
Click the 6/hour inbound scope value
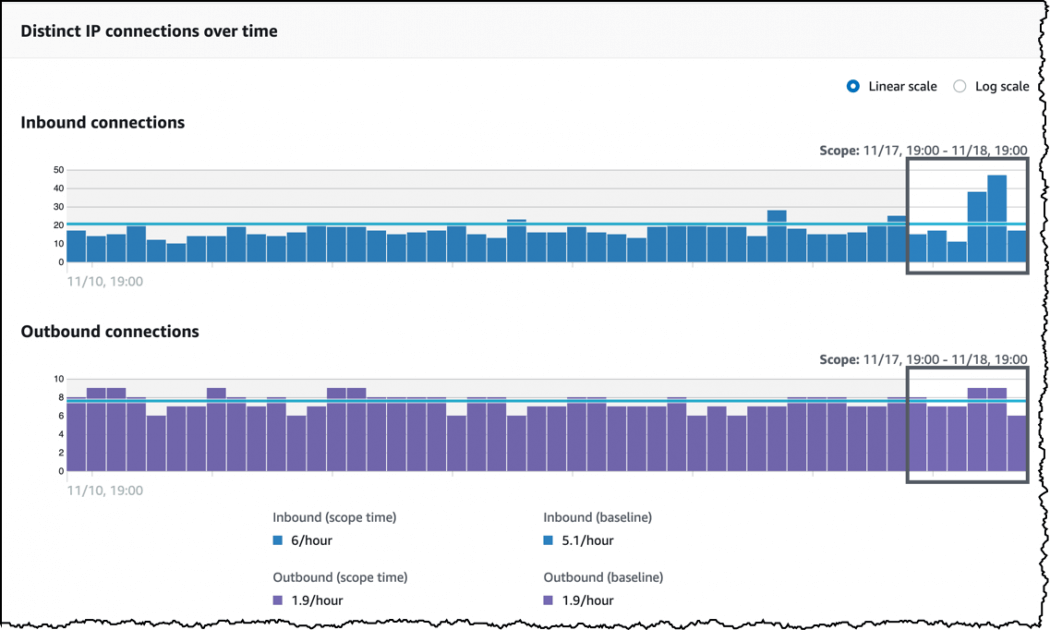click(311, 540)
